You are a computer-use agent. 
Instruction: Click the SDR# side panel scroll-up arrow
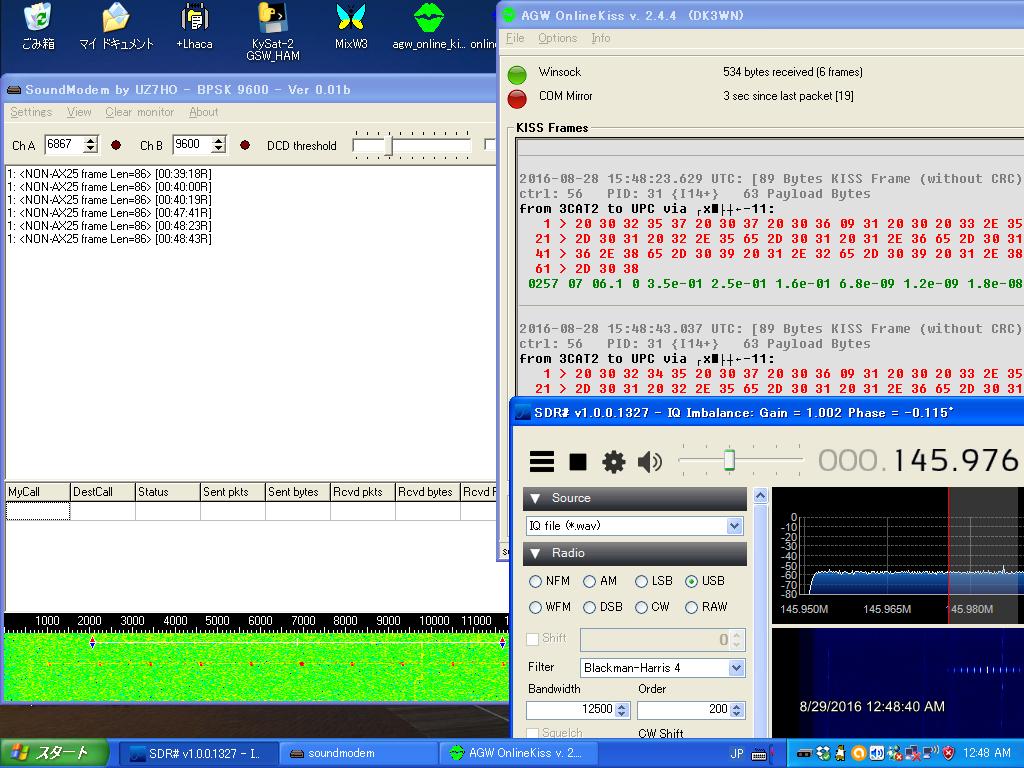point(760,496)
